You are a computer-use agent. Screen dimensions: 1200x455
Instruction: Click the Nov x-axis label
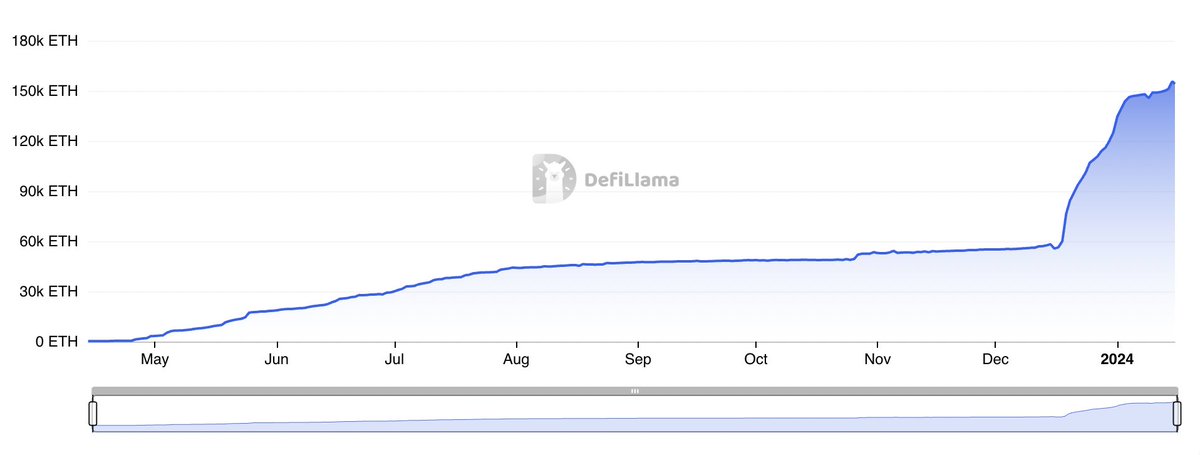[x=877, y=360]
